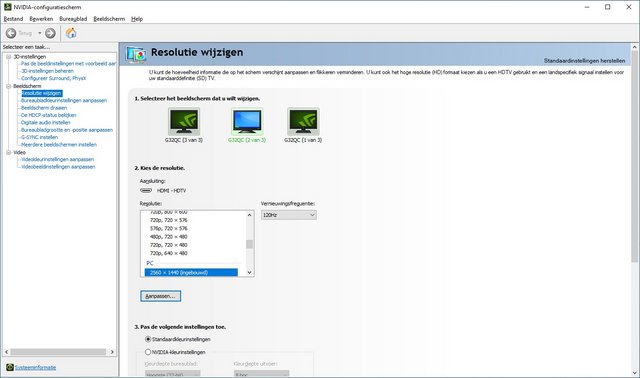The image size is (640, 378).
Task: Open Videokleurinstellingen aanpassen task
Action: point(58,160)
